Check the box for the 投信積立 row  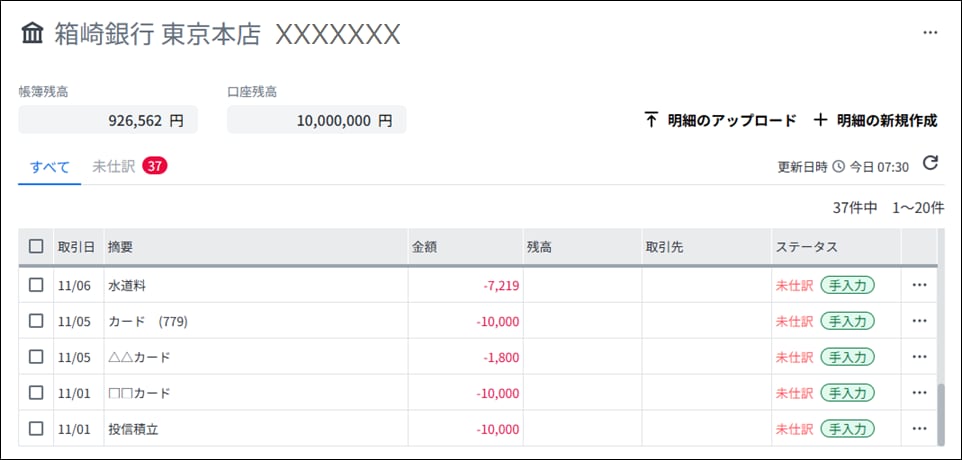click(36, 429)
